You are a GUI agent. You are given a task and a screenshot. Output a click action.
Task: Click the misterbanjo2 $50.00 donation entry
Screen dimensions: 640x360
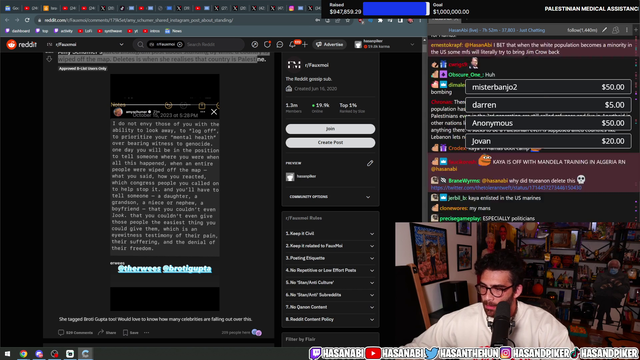pyautogui.click(x=548, y=87)
